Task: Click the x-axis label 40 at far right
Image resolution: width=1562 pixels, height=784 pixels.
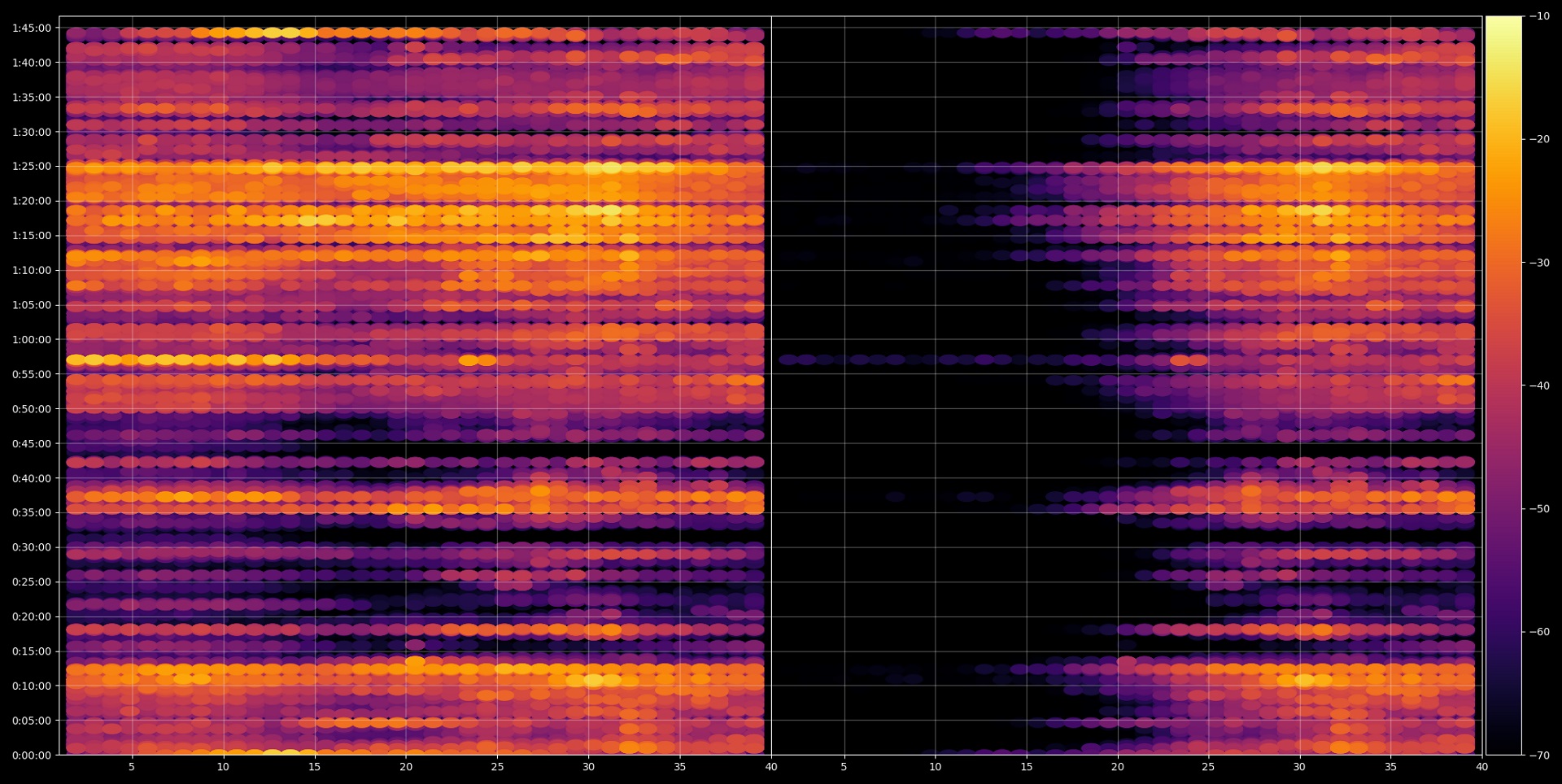Action: pos(1482,767)
